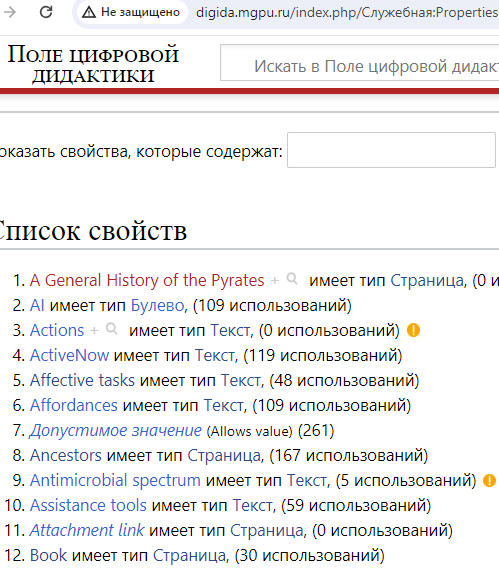Reload the page with the refresh icon
Screen dimensions: 499x570
[46, 12]
